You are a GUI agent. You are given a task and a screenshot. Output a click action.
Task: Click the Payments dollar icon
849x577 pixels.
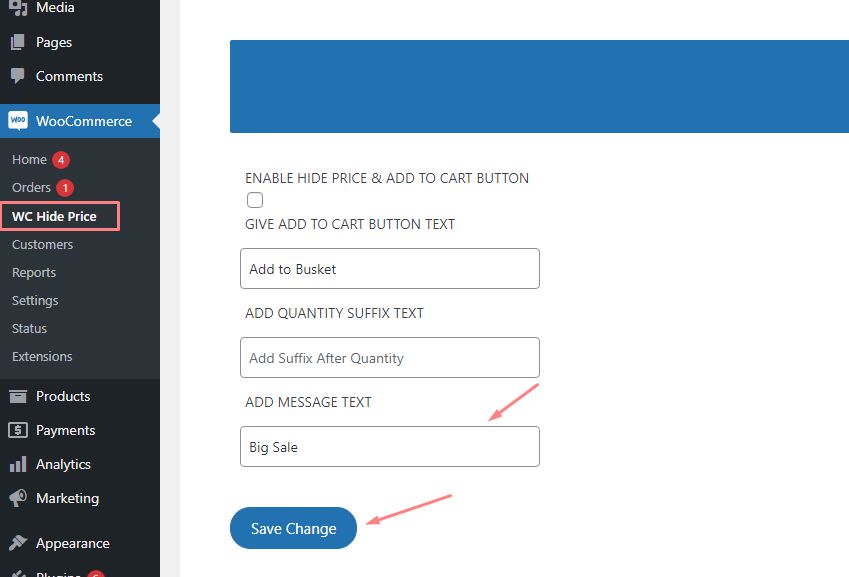click(x=18, y=430)
